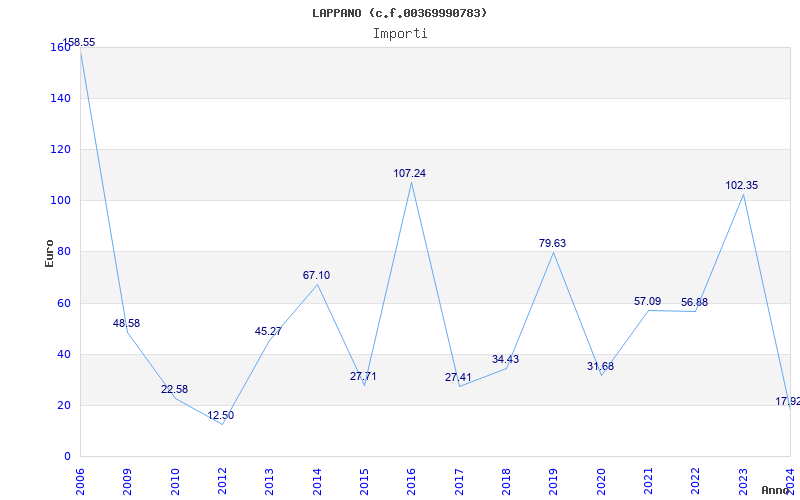The width and height of the screenshot is (800, 500).
Task: Select the 34.43 data label
Action: tap(505, 359)
